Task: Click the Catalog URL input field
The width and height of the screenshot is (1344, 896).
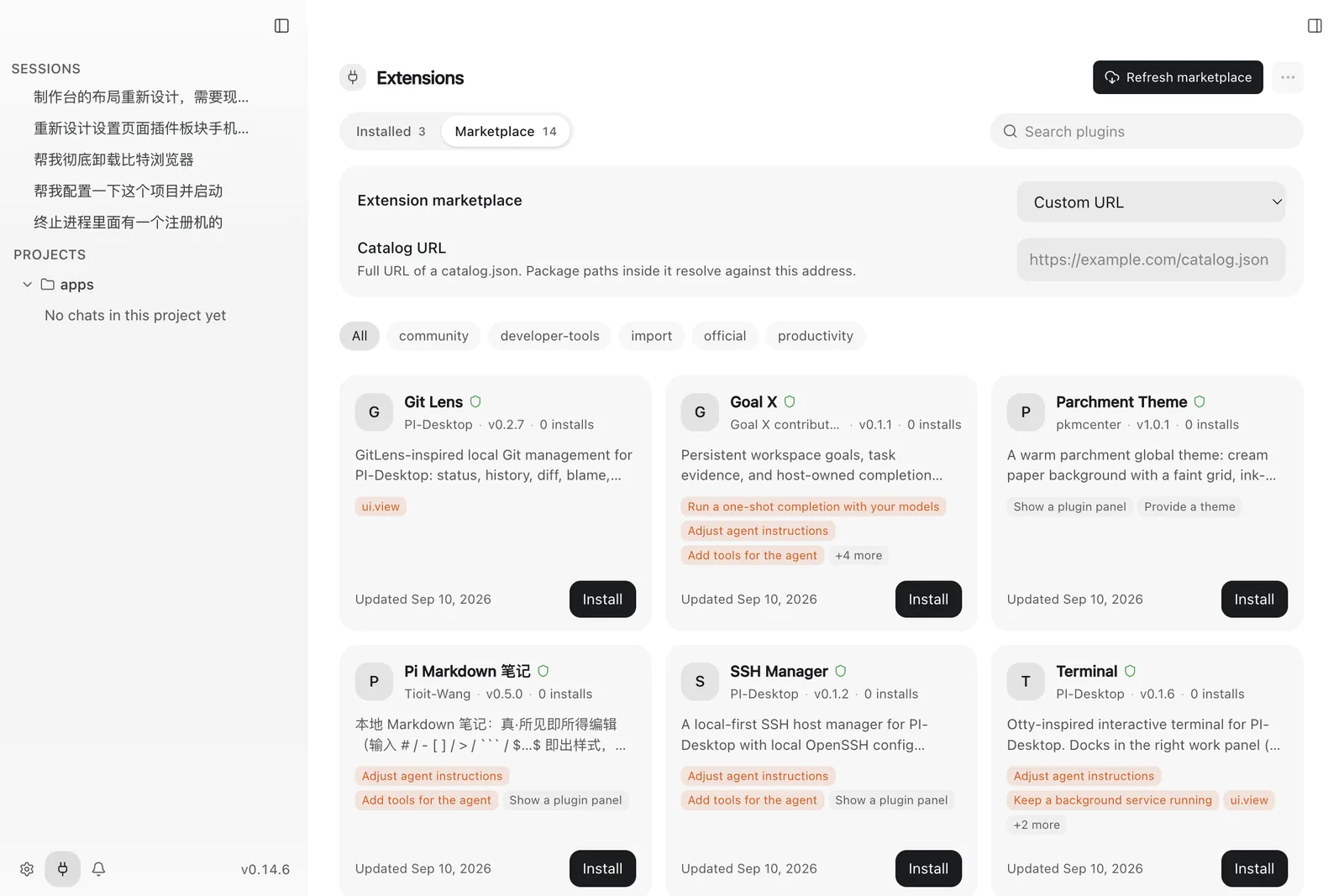Action: (x=1151, y=259)
